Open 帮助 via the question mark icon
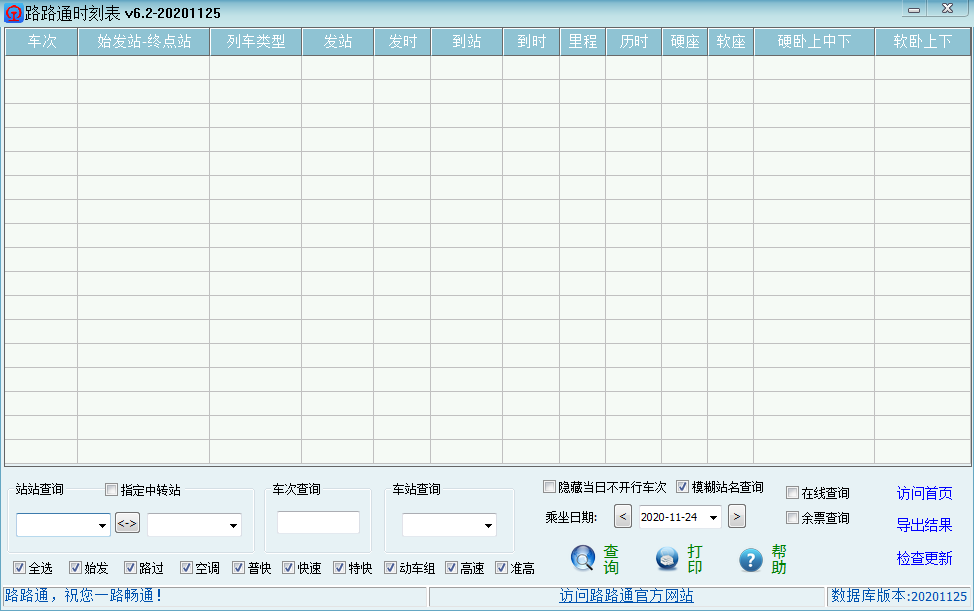The image size is (974, 611). click(x=751, y=560)
